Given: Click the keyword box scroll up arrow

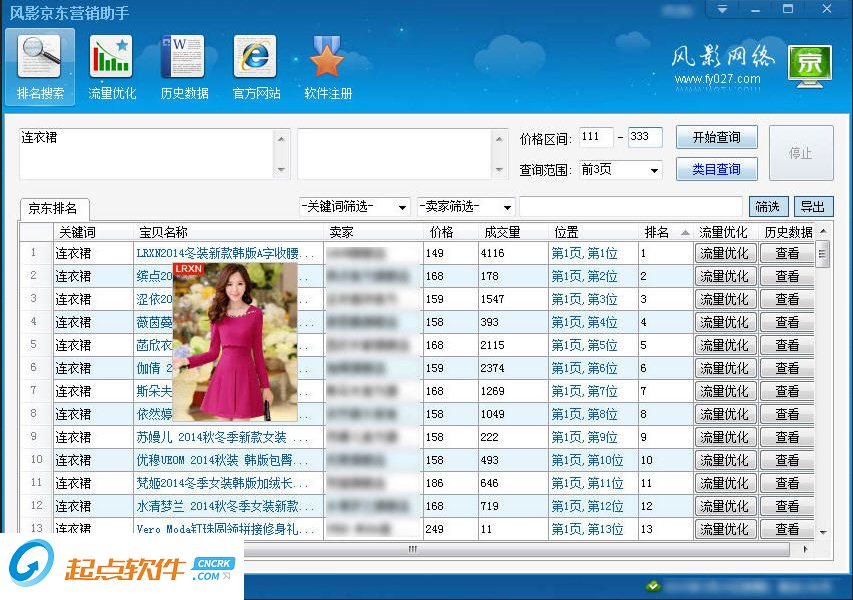Looking at the screenshot, I should pos(281,139).
